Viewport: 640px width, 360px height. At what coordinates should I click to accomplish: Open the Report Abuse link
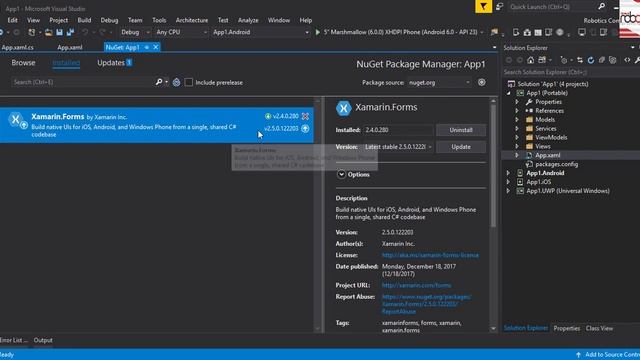426,304
